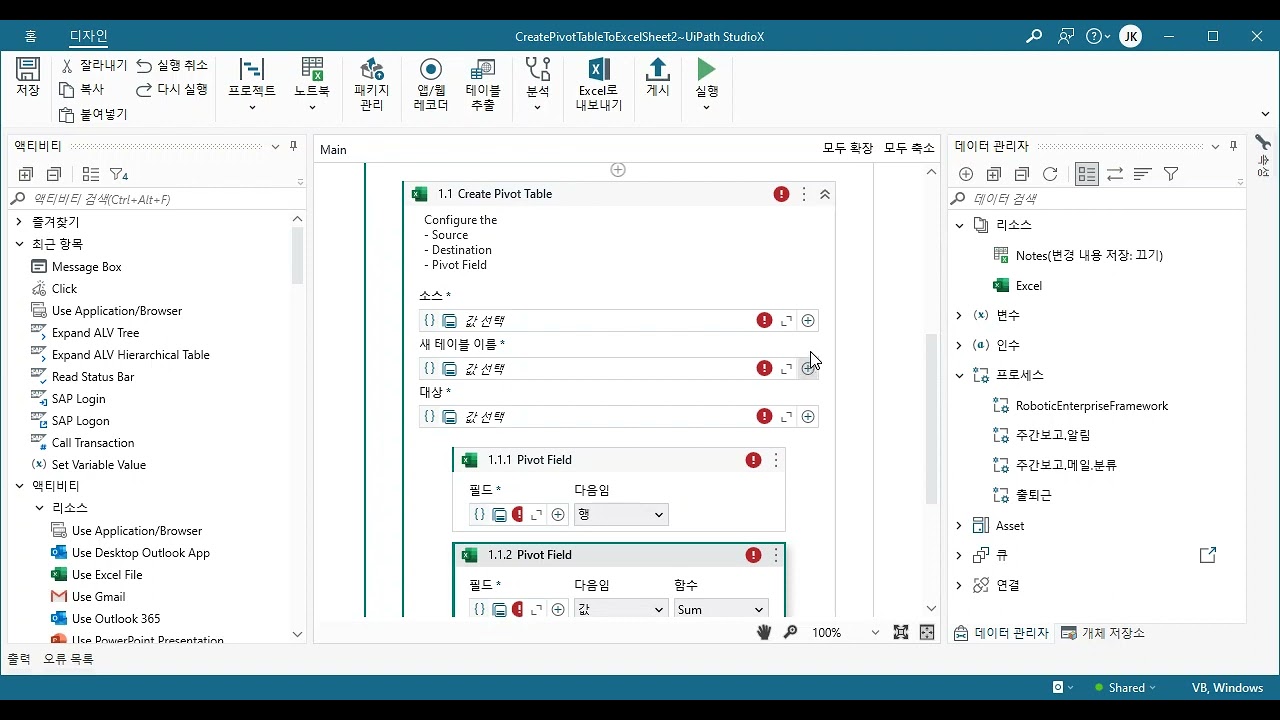Expand the 즐겨찾기 tree node
The image size is (1280, 720).
pos(19,222)
